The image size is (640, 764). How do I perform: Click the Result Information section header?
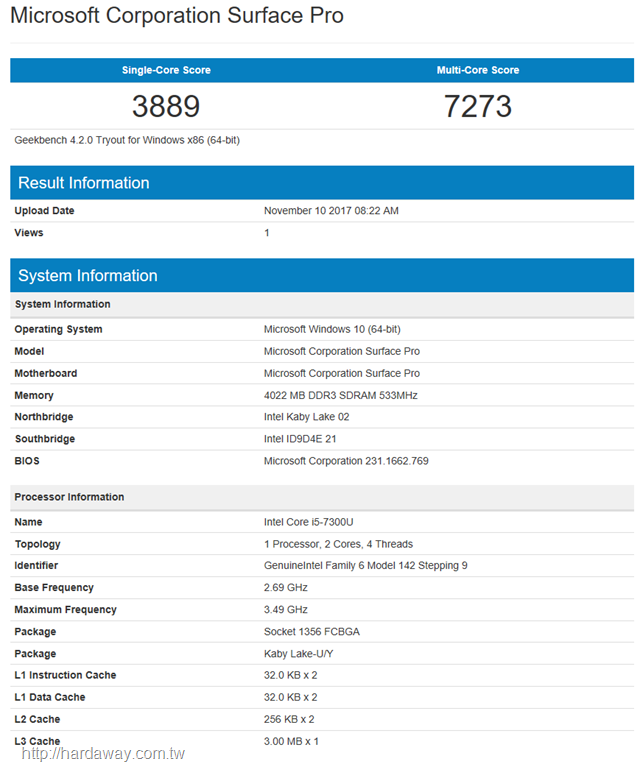pyautogui.click(x=322, y=183)
